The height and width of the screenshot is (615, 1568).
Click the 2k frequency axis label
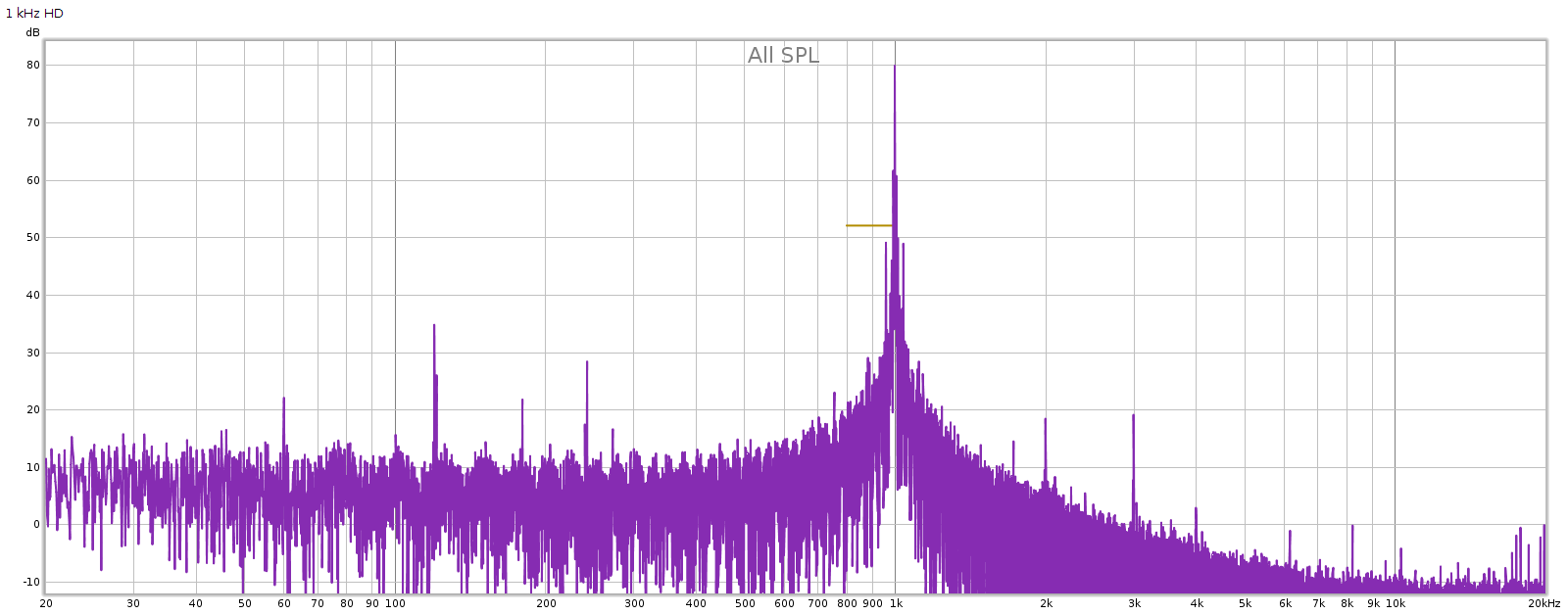[1046, 603]
